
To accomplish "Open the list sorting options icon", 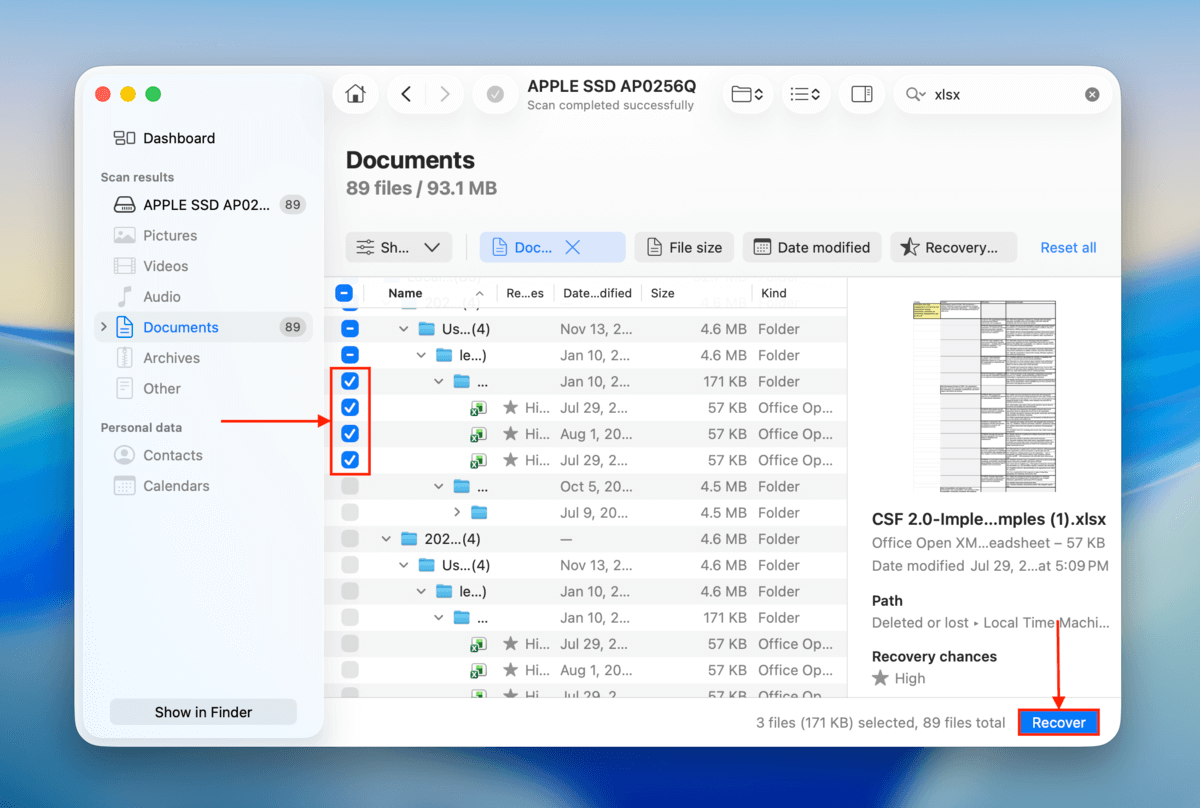I will (805, 93).
